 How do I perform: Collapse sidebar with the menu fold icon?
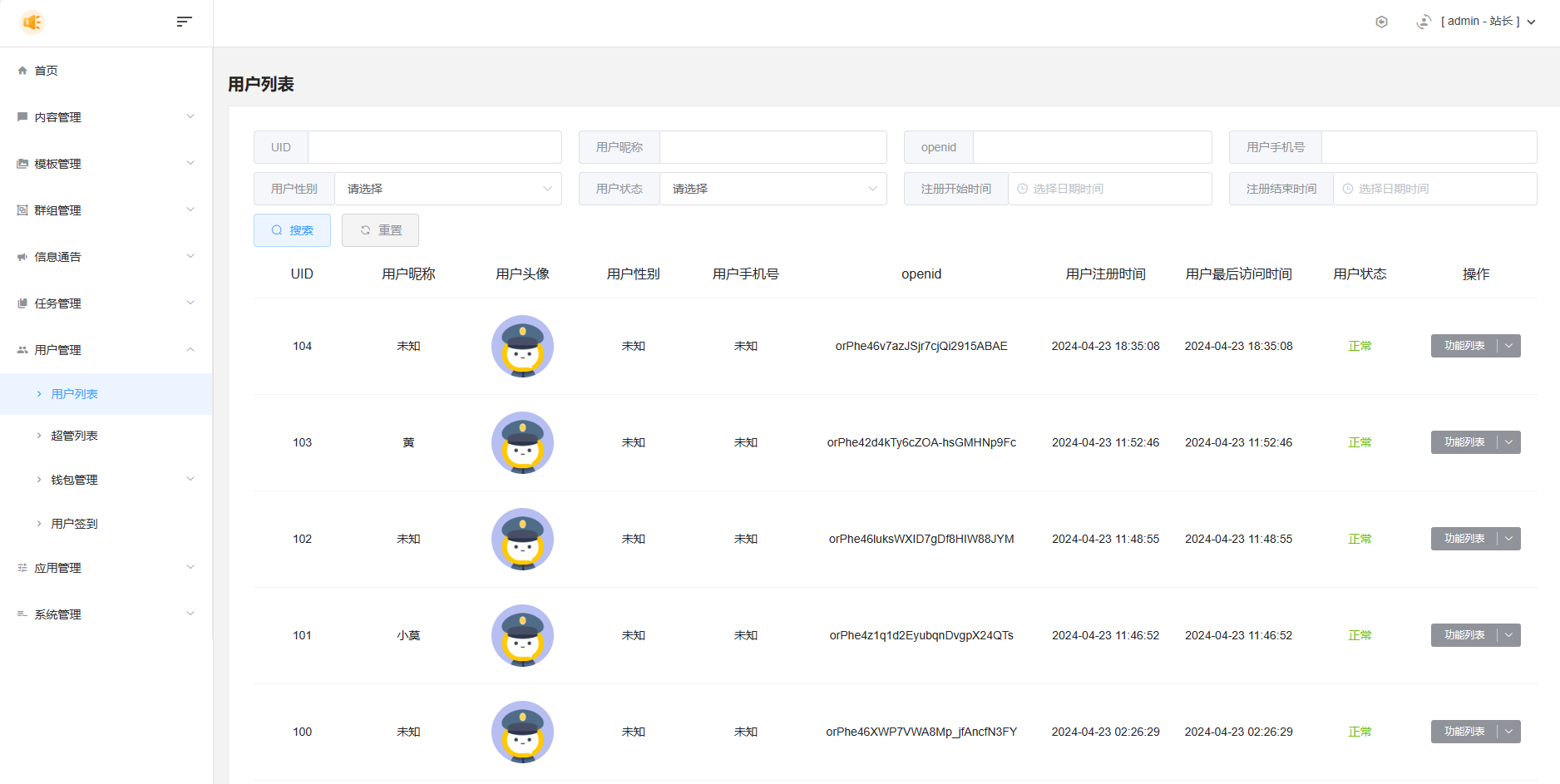click(x=184, y=22)
